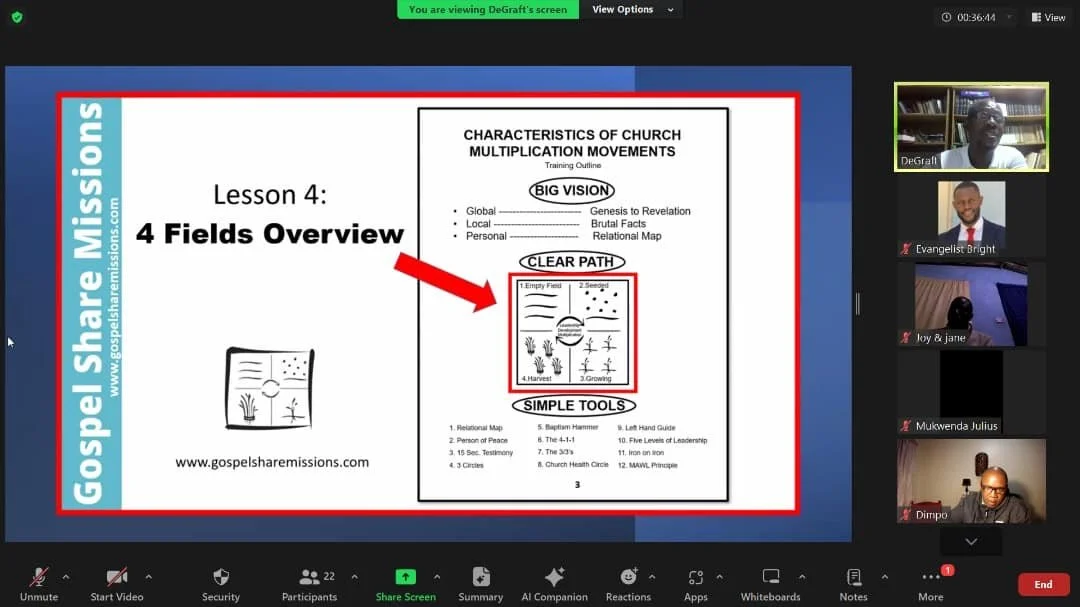Expand the Apps options arrow

pyautogui.click(x=719, y=577)
